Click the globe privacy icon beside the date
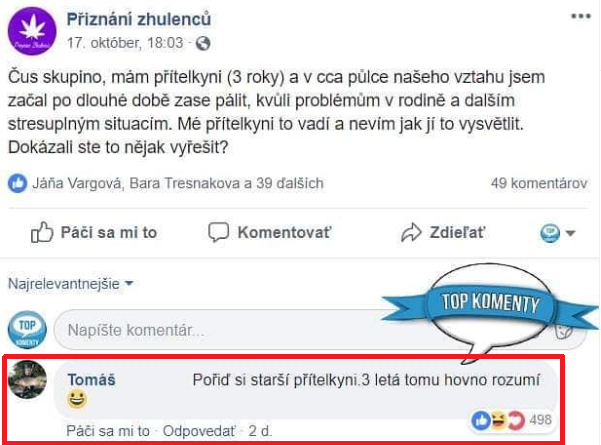 204,44
